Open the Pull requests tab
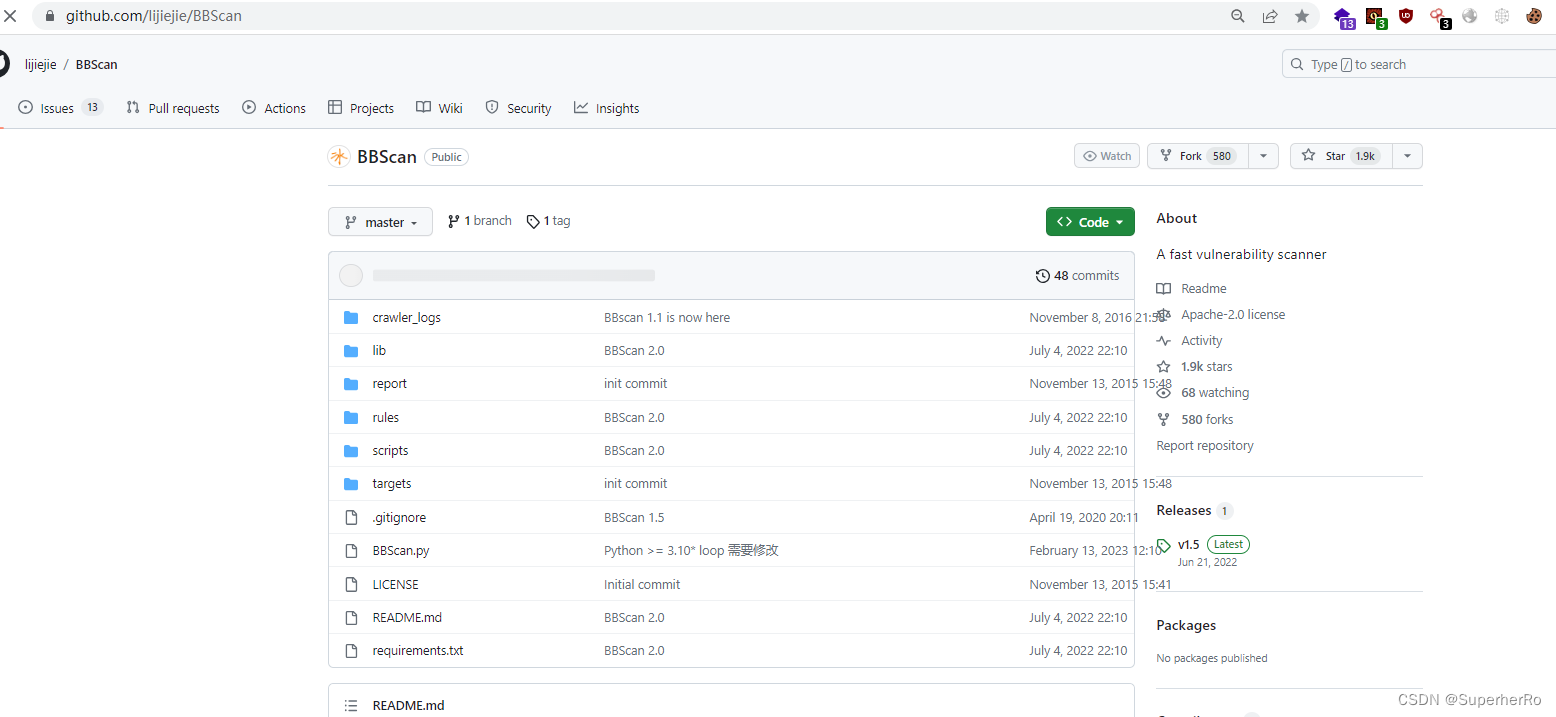Image resolution: width=1556 pixels, height=717 pixels. 173,108
